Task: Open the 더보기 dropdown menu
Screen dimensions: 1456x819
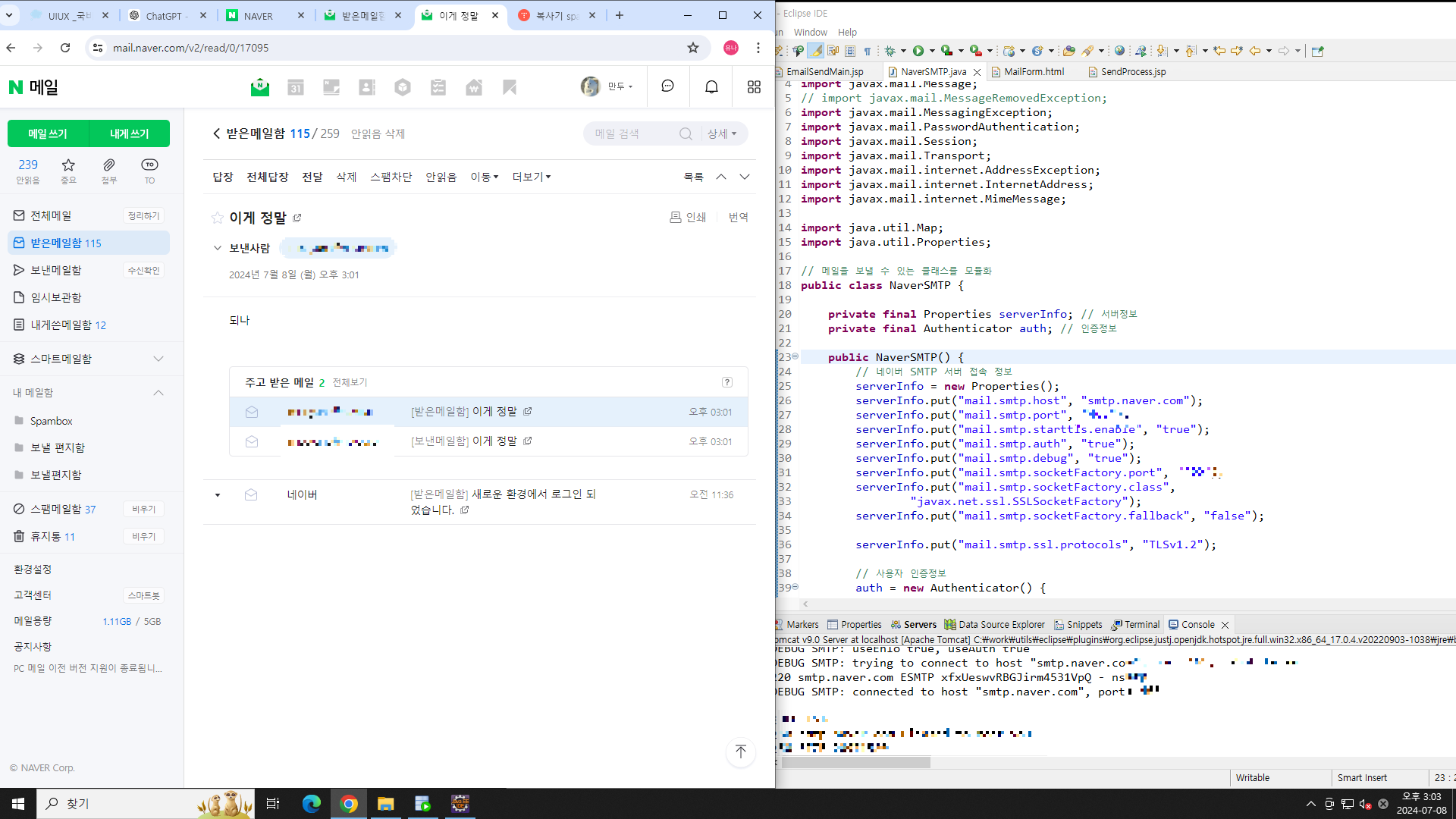Action: coord(531,177)
